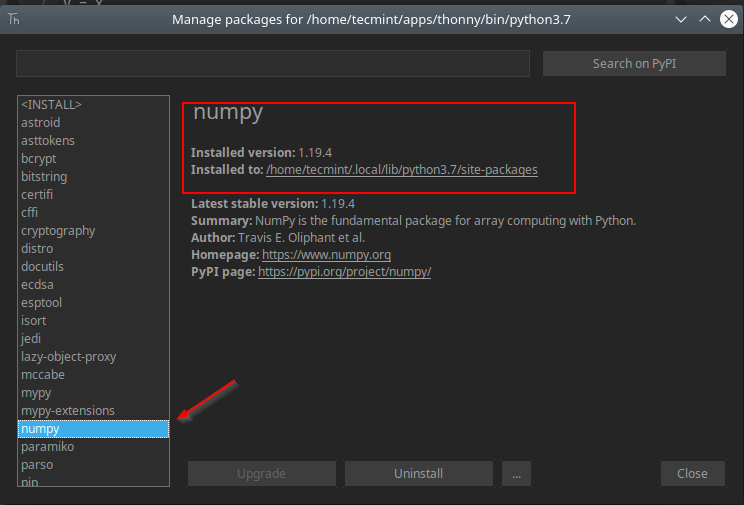The width and height of the screenshot is (744, 505).
Task: Open the numpy.org homepage link
Action: point(326,255)
